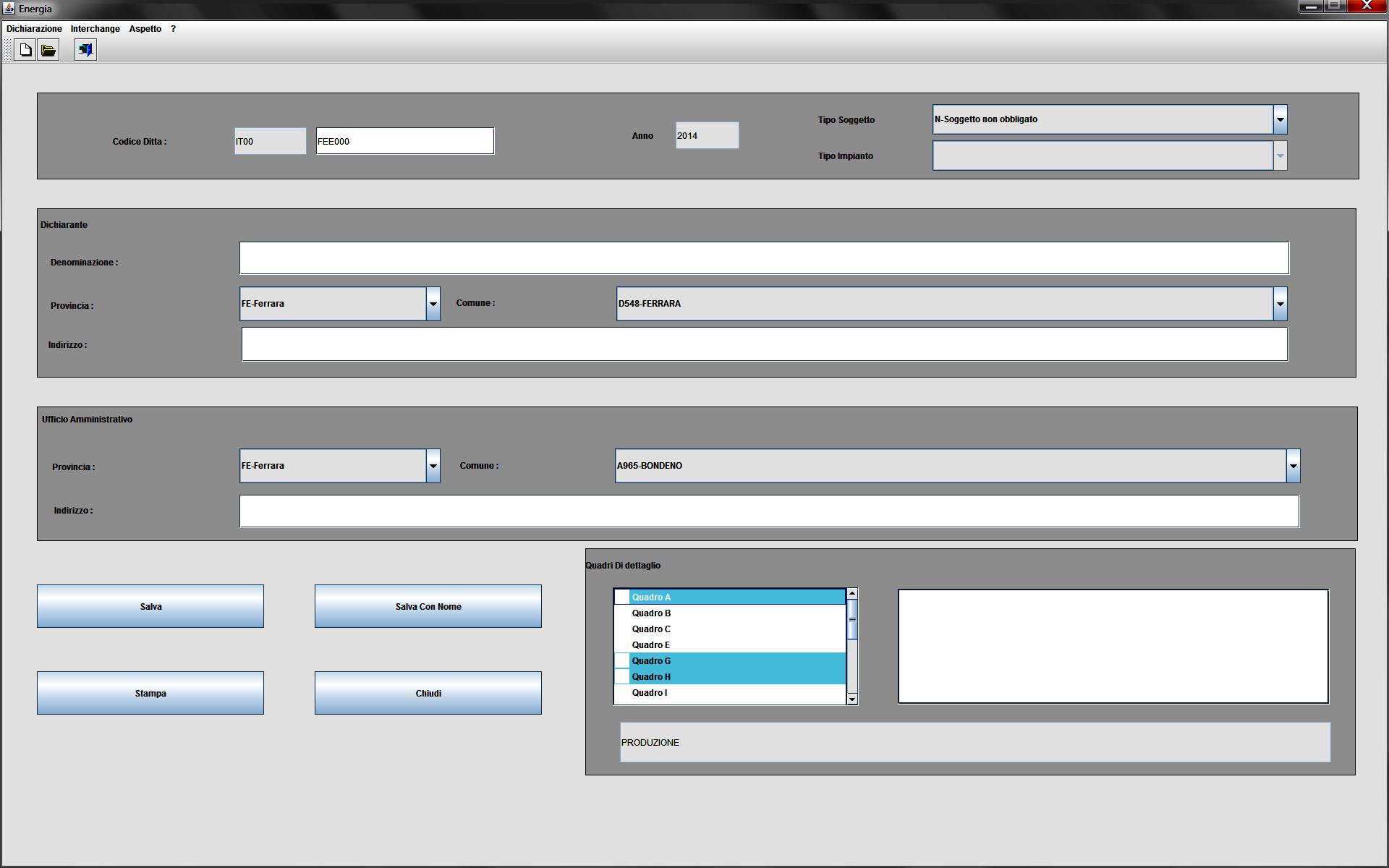Screen dimensions: 1389x868
Task: Toggle the Quadro A checkbox
Action: click(621, 597)
